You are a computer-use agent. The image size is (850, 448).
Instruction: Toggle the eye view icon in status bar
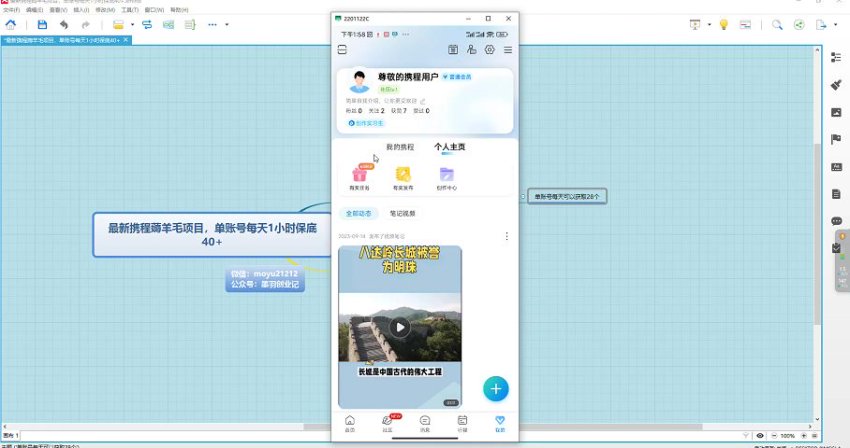(760, 436)
